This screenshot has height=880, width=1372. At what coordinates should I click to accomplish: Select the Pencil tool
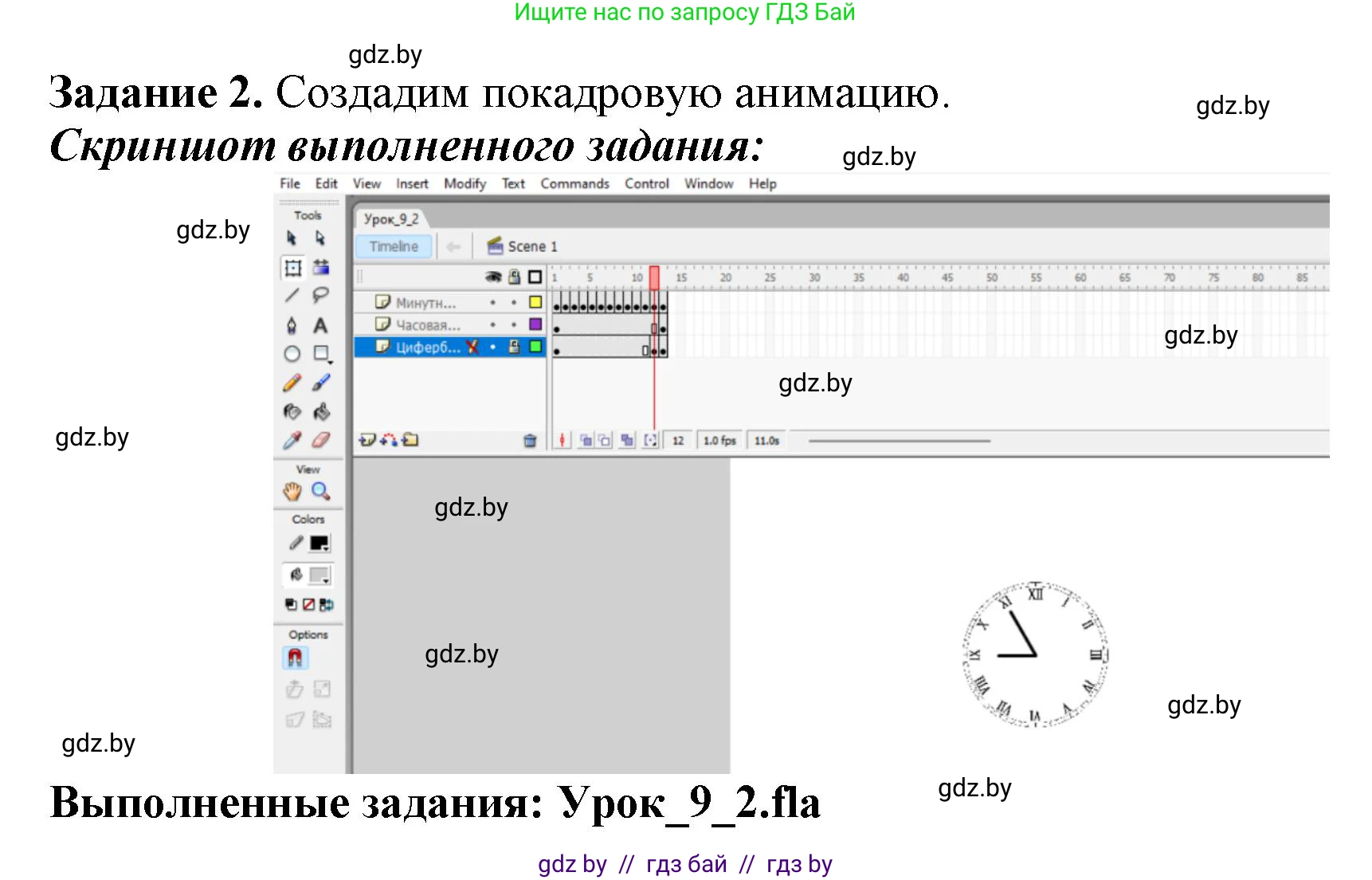click(x=292, y=383)
